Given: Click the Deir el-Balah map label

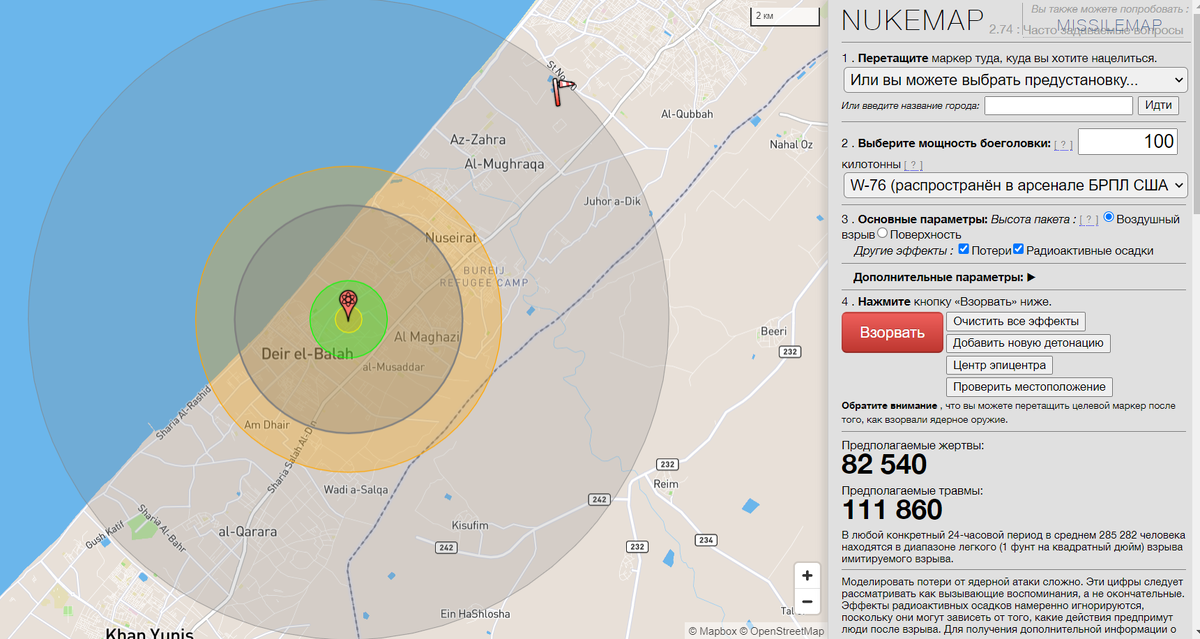Looking at the screenshot, I should pos(307,354).
